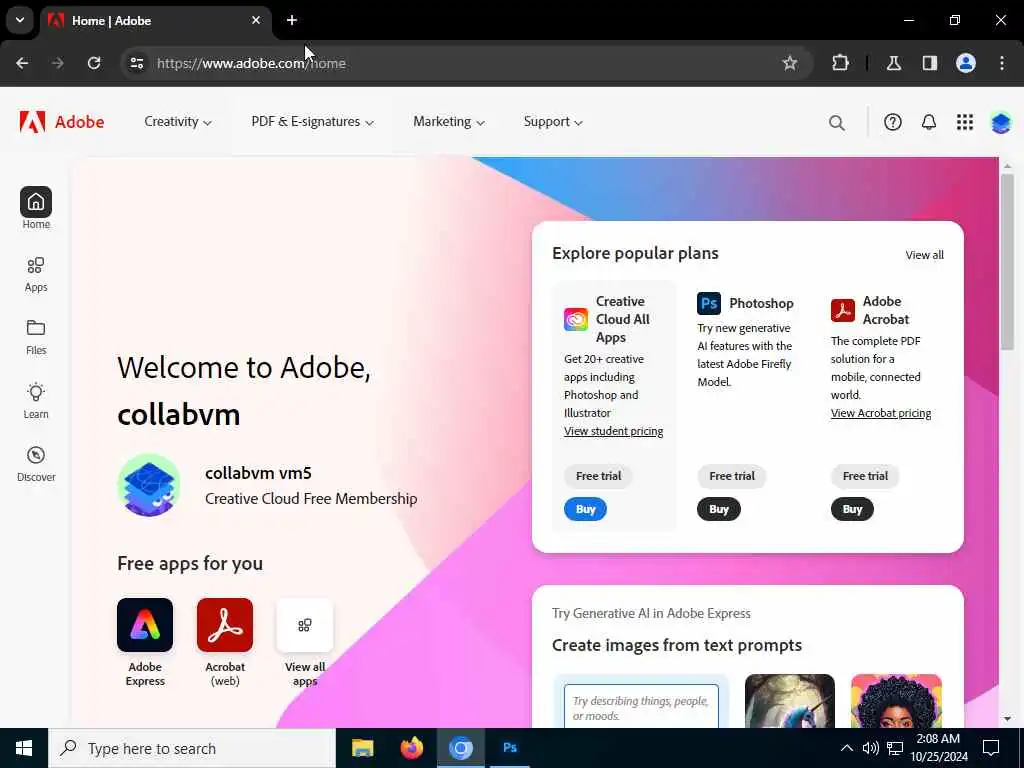Open a new browser tab
The width and height of the screenshot is (1024, 768).
[x=292, y=20]
